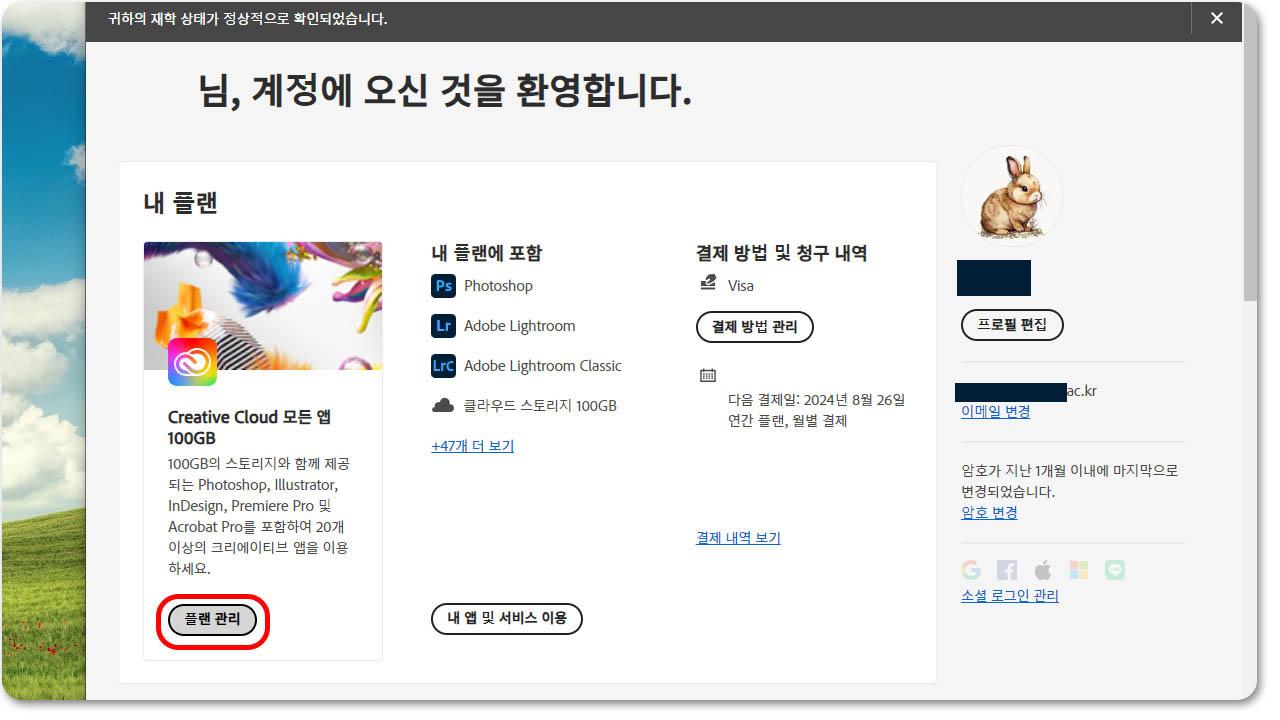Click the Apple social login icon

[x=1043, y=570]
